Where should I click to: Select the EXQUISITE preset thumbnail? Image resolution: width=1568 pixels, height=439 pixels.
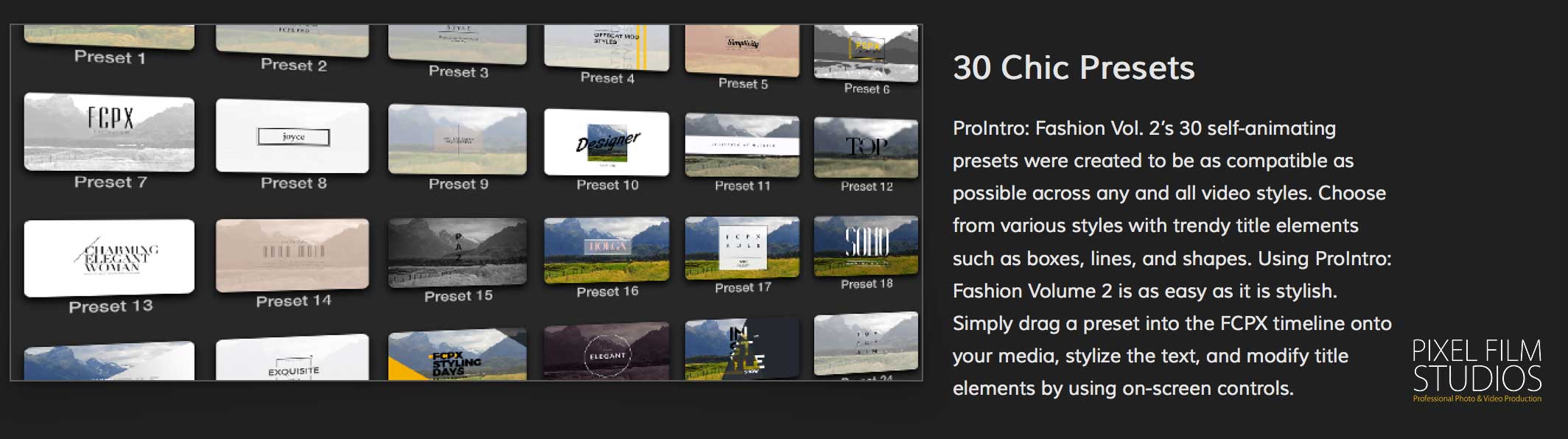point(293,358)
